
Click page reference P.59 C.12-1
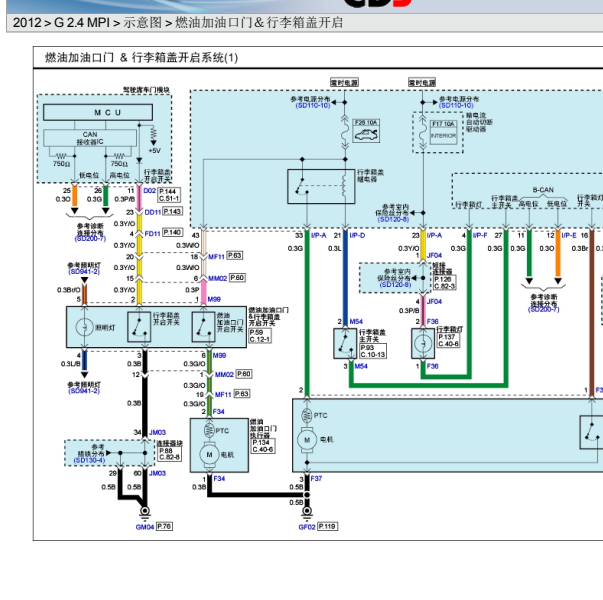260,336
